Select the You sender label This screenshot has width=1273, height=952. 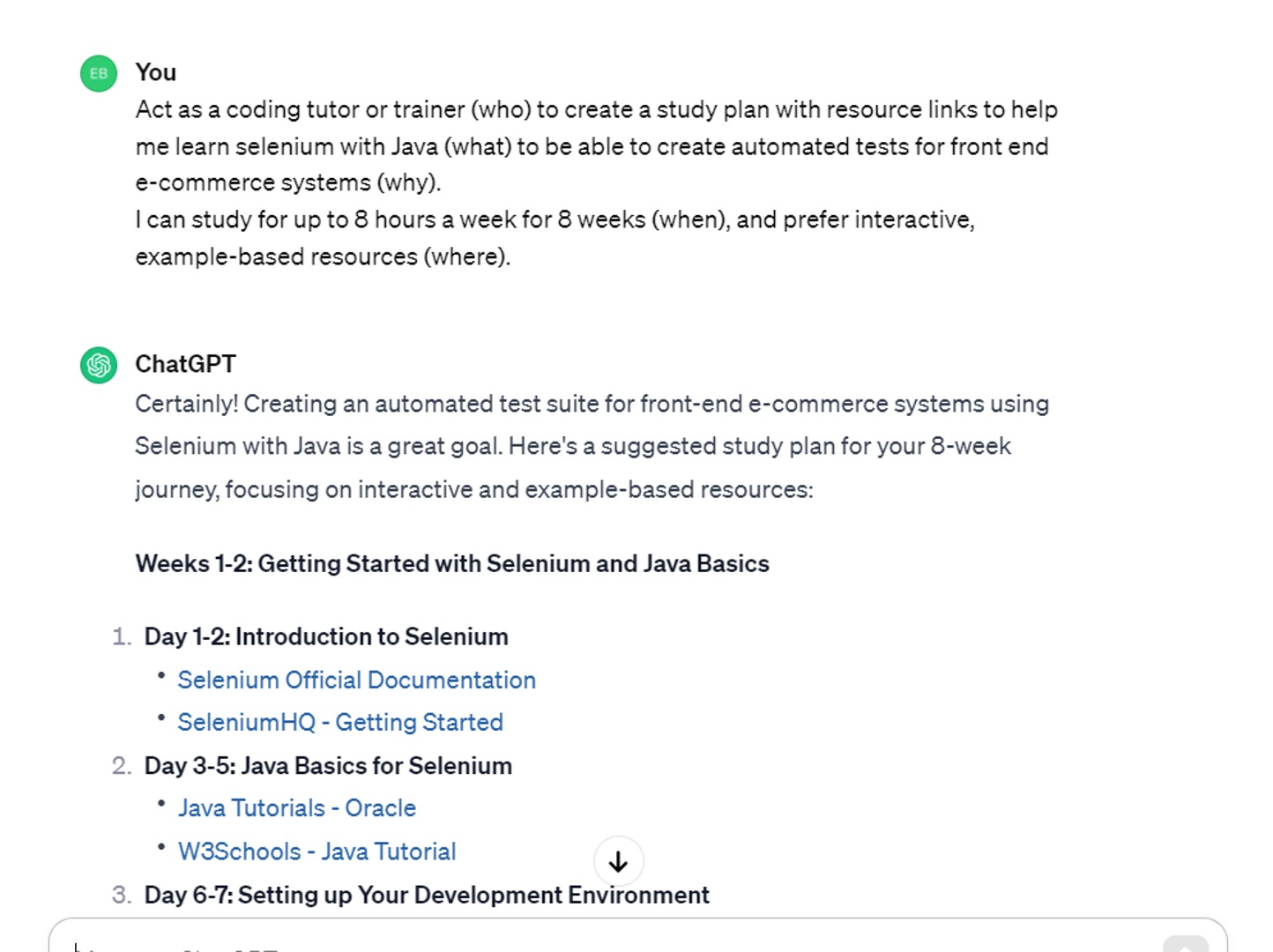(x=155, y=72)
